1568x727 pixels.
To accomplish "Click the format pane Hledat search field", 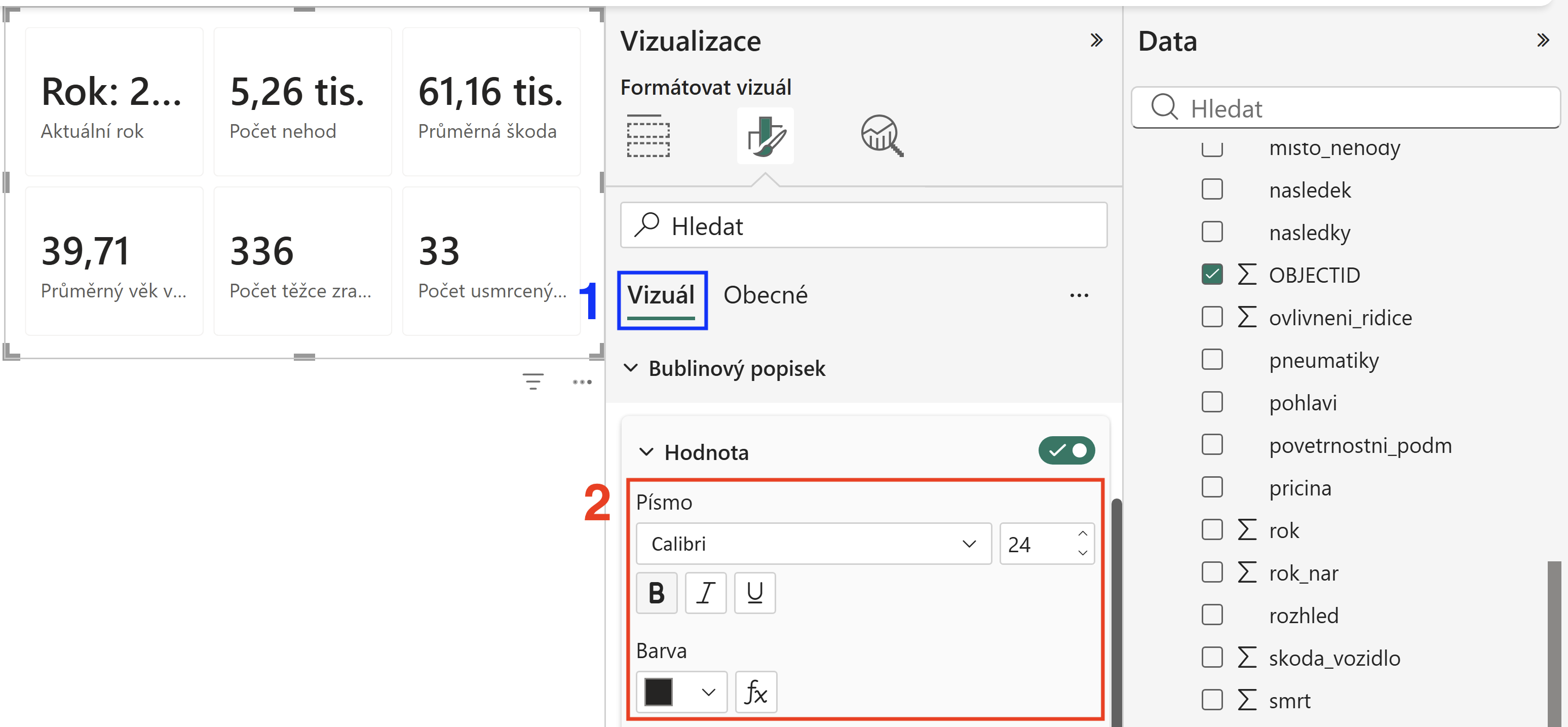I will pos(863,224).
